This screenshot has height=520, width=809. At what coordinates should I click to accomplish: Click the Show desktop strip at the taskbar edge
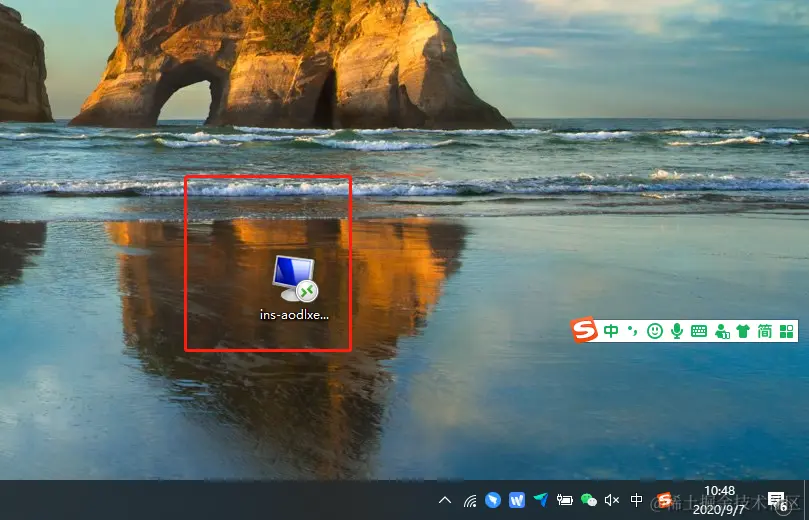(806, 500)
